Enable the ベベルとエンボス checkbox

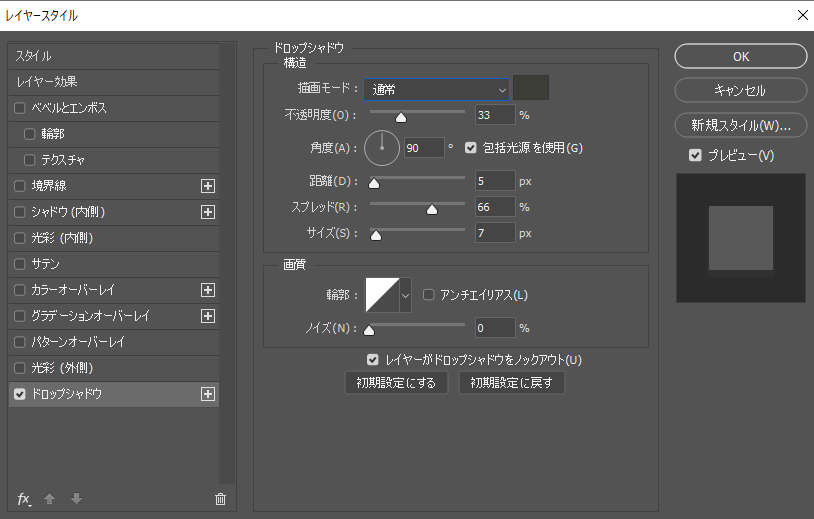[20, 108]
